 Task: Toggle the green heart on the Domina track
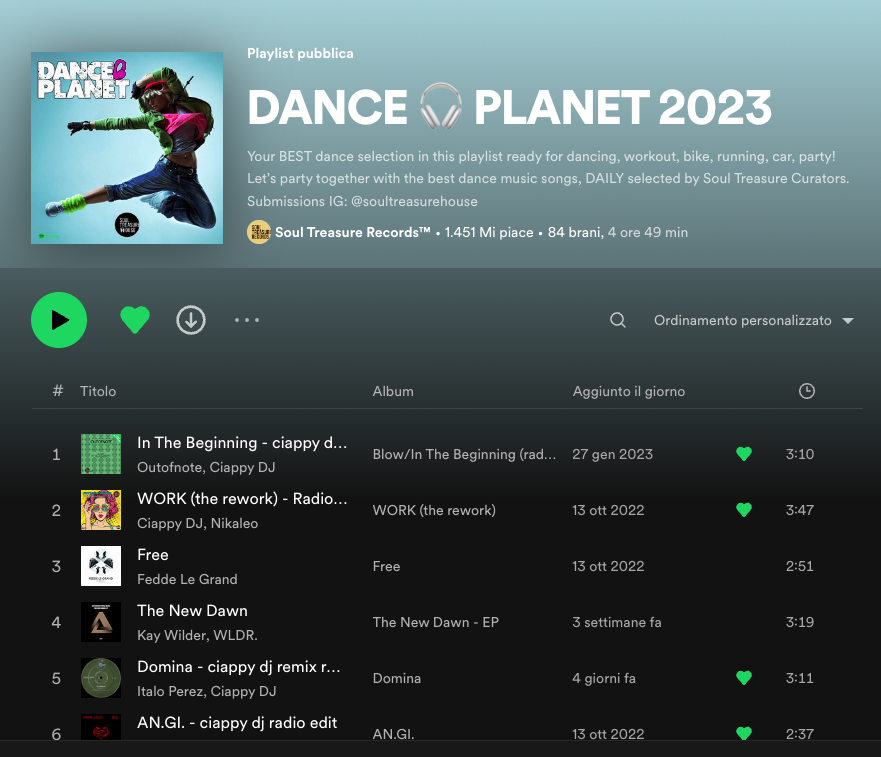[744, 678]
